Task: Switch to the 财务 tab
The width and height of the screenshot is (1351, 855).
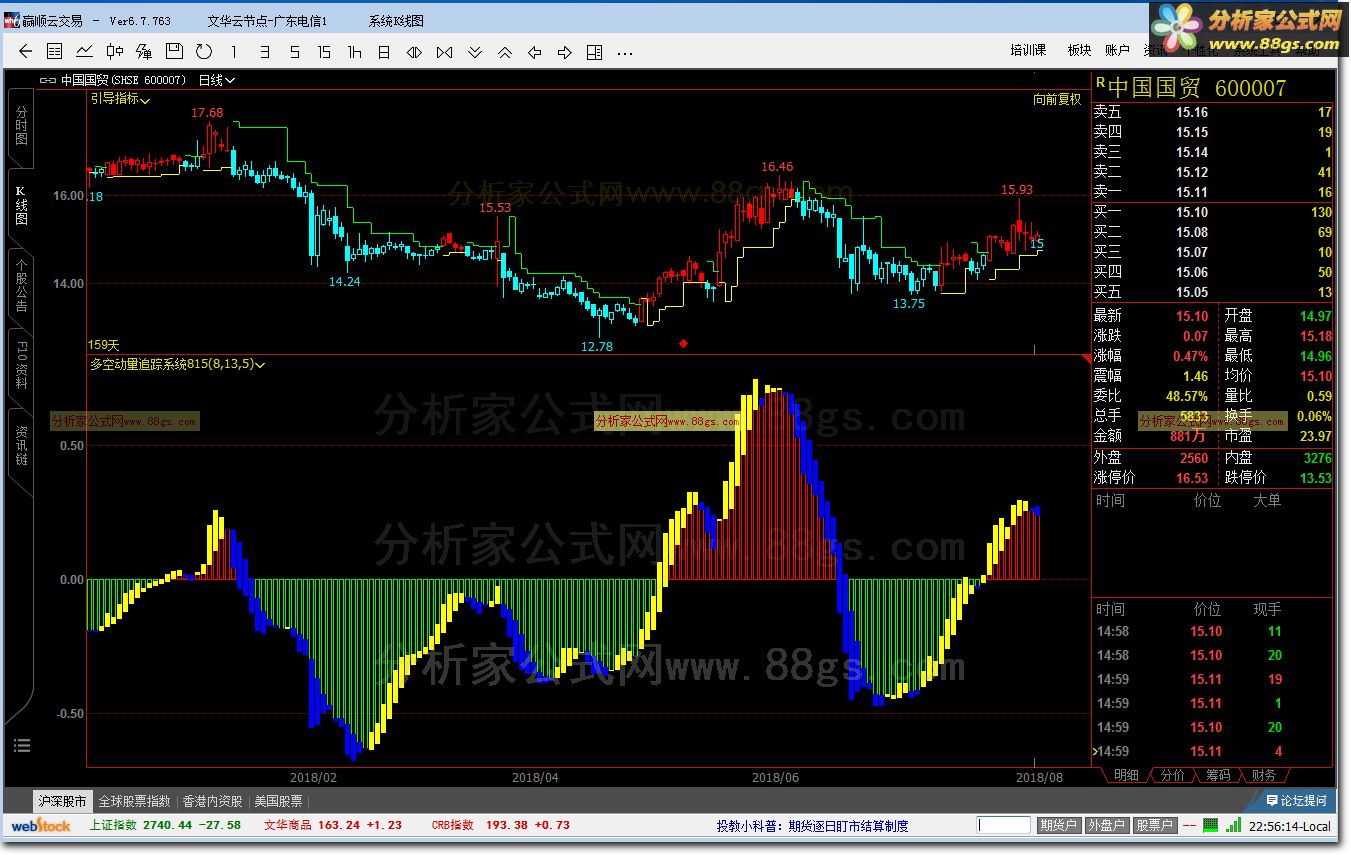Action: tap(1263, 775)
